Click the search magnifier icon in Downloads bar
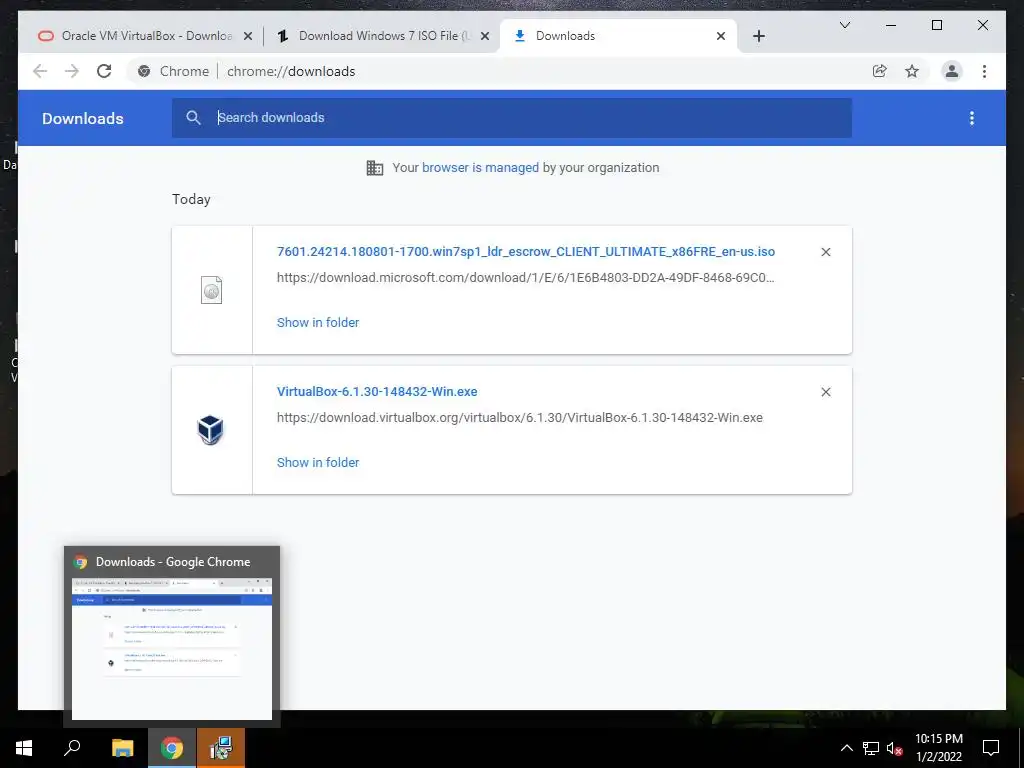Viewport: 1024px width, 768px height. [x=193, y=118]
